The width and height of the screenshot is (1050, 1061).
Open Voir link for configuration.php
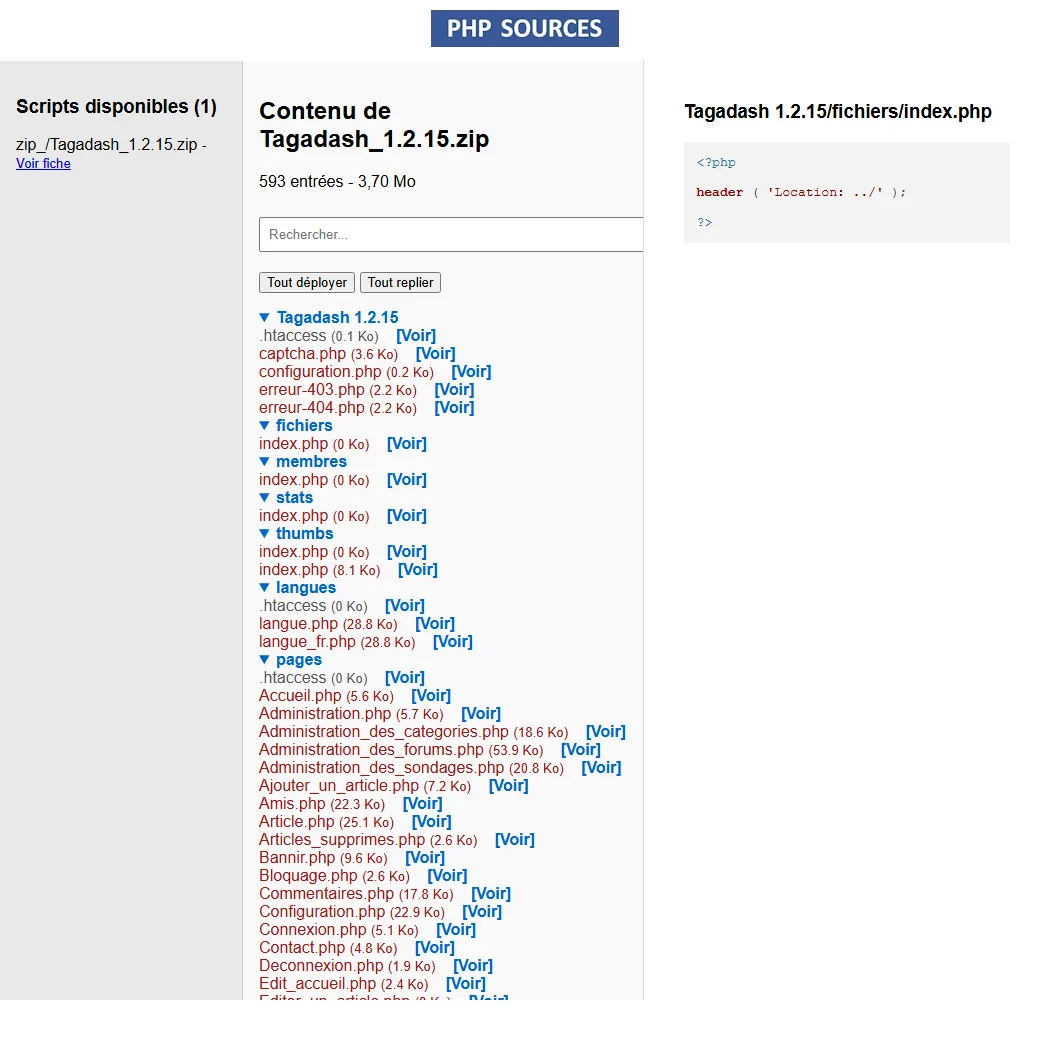471,372
